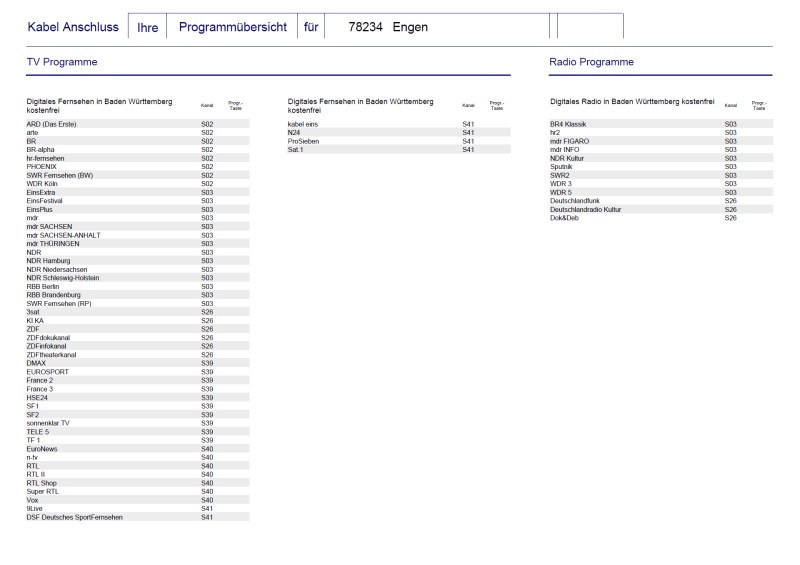Select the 'SF1' channel row
The width and height of the screenshot is (800, 565).
[138, 406]
